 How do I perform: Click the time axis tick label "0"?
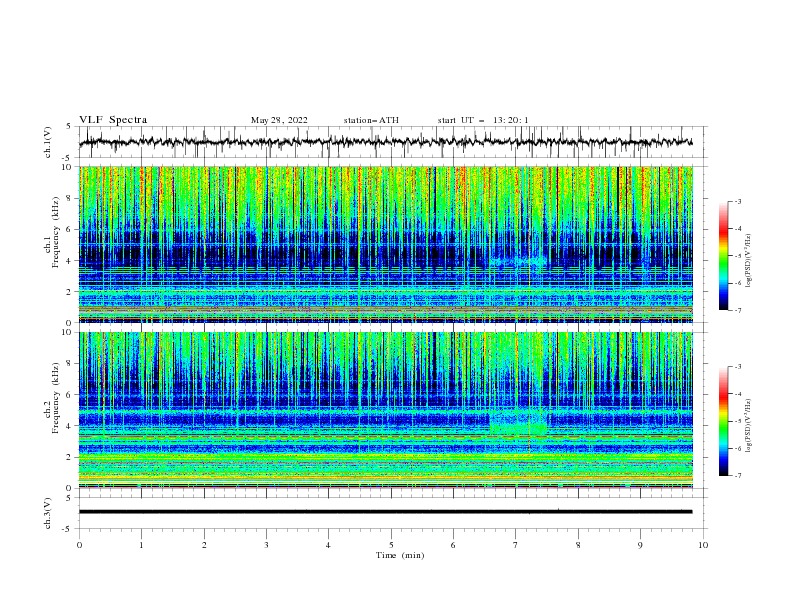[x=79, y=545]
